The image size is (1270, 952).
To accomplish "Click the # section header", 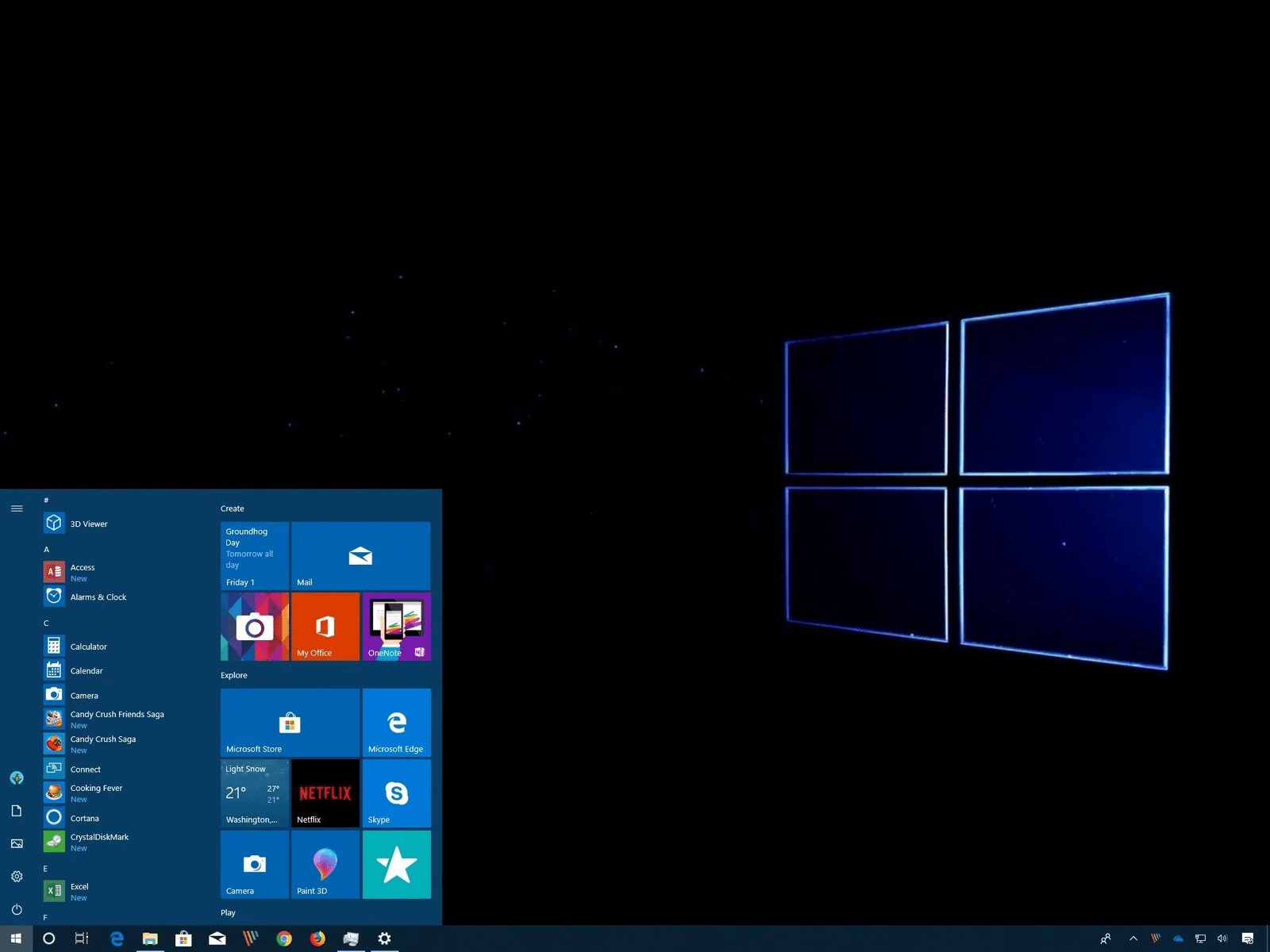I will coord(46,500).
